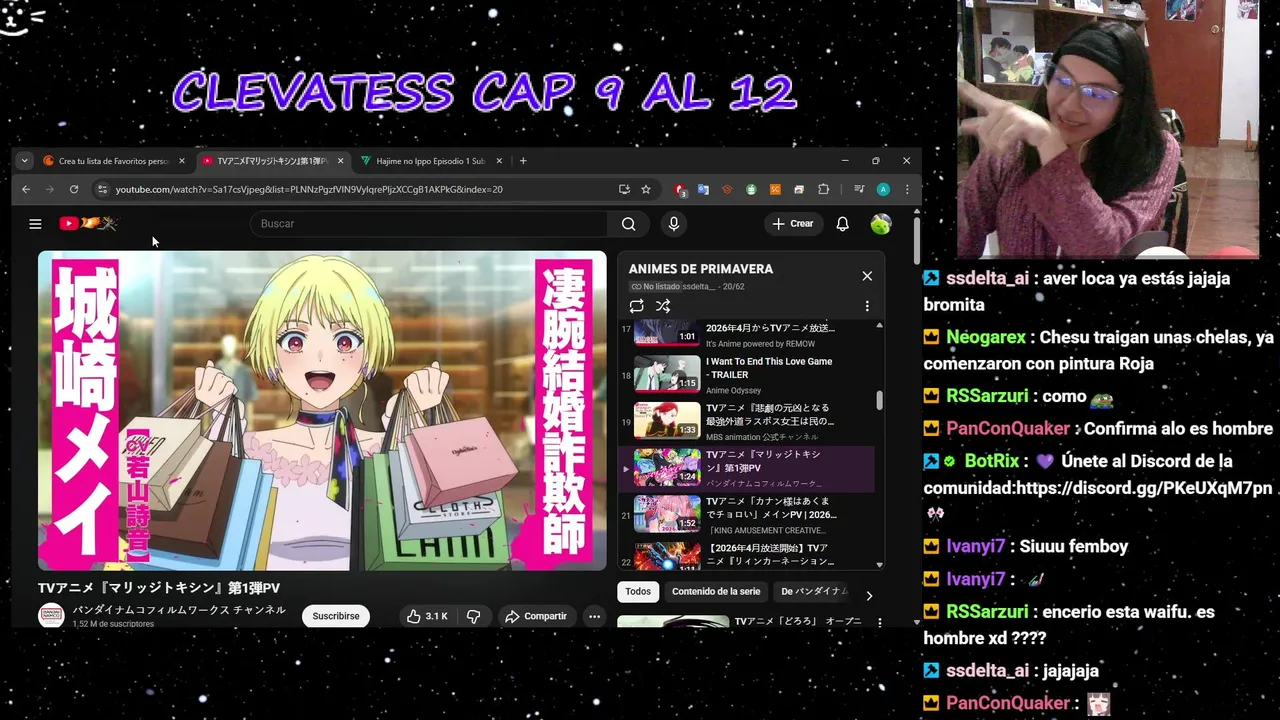
Task: Open the channel avatar below video
Action: [51, 616]
